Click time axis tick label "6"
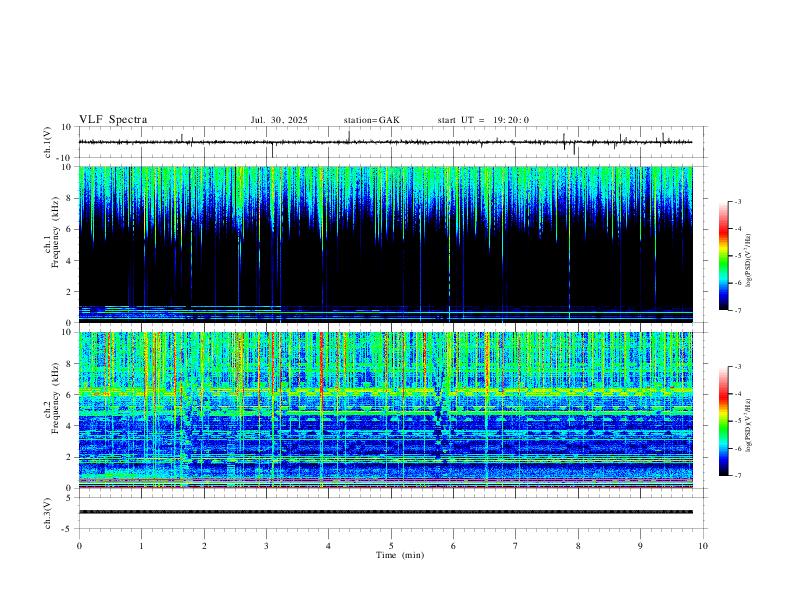 click(454, 546)
